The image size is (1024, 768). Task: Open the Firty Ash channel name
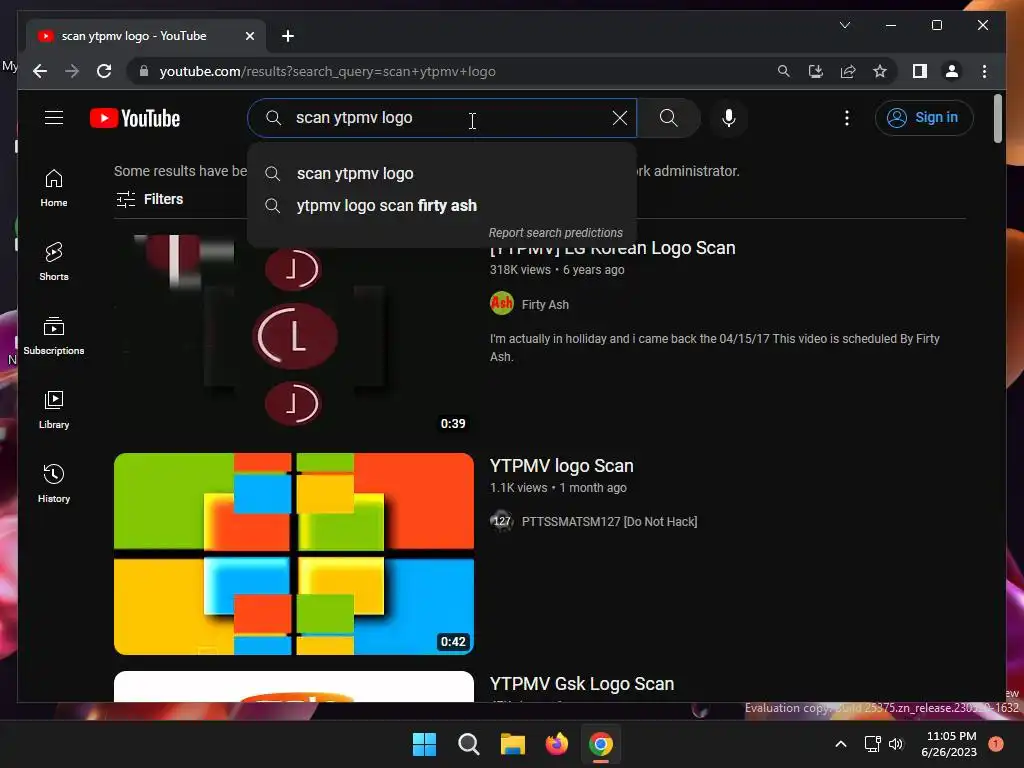tap(545, 305)
